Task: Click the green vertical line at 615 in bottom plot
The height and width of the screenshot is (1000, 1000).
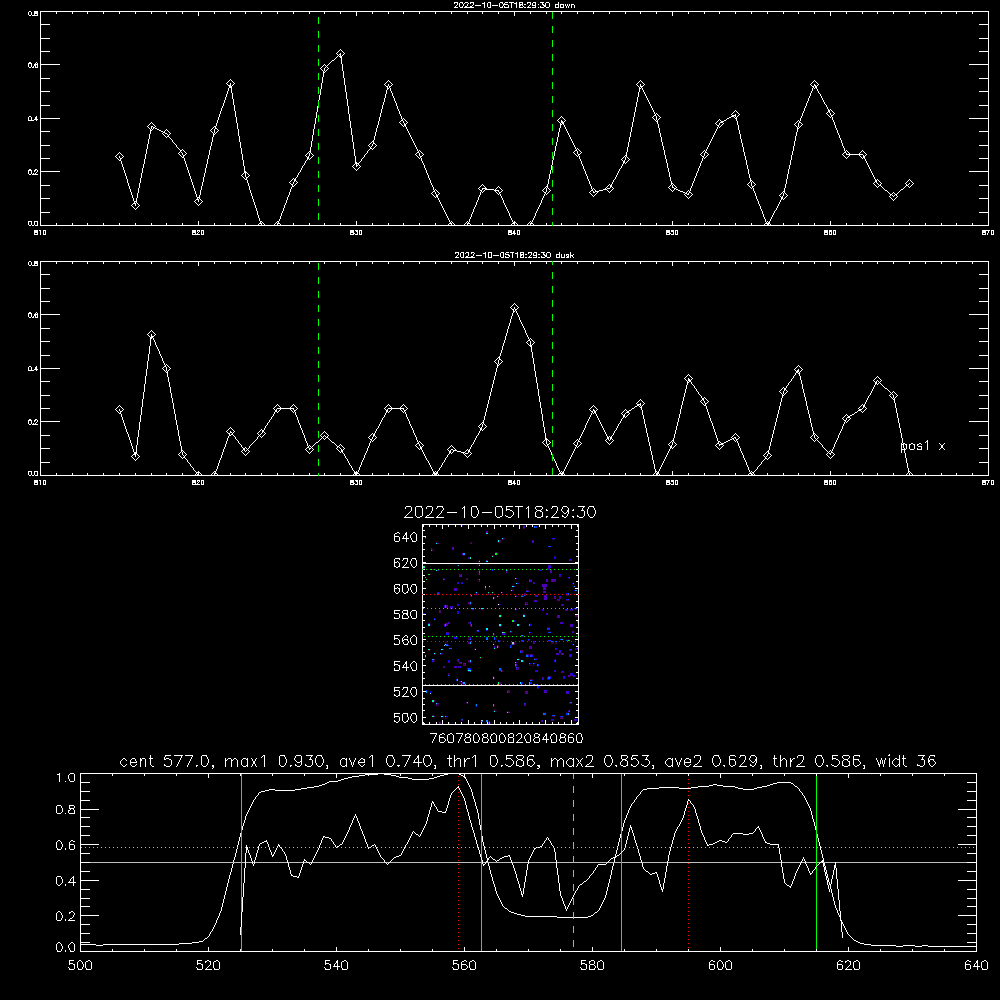Action: (816, 862)
